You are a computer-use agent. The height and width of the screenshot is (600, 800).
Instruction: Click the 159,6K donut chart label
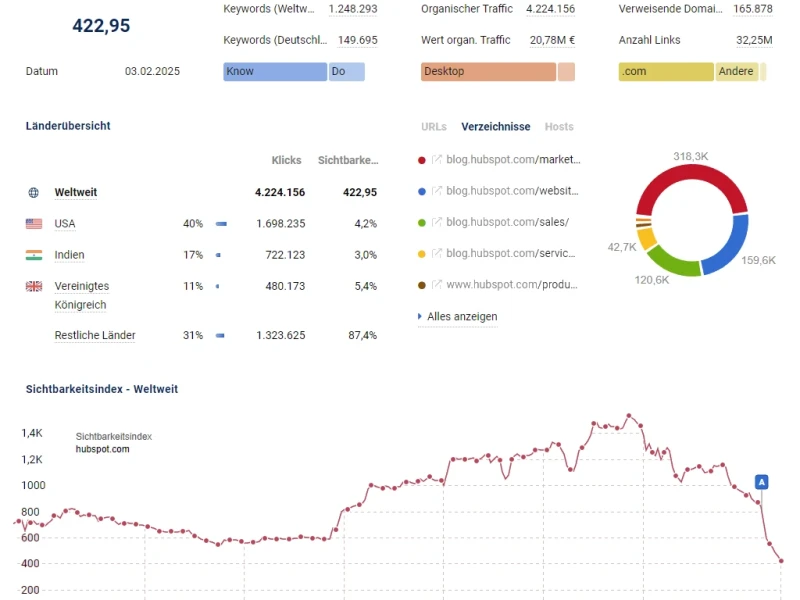pos(758,260)
